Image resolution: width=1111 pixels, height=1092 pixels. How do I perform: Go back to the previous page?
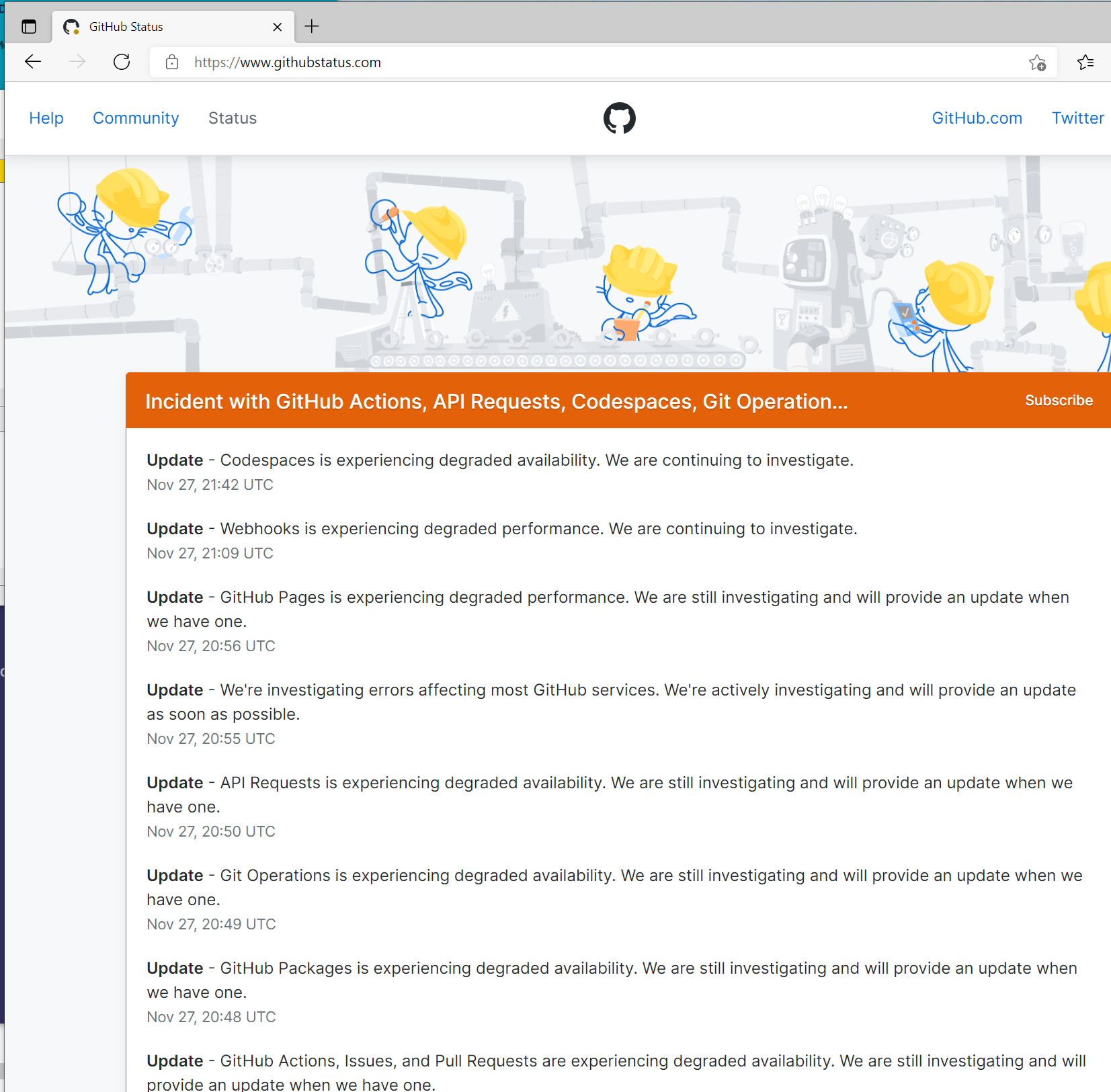click(x=33, y=62)
